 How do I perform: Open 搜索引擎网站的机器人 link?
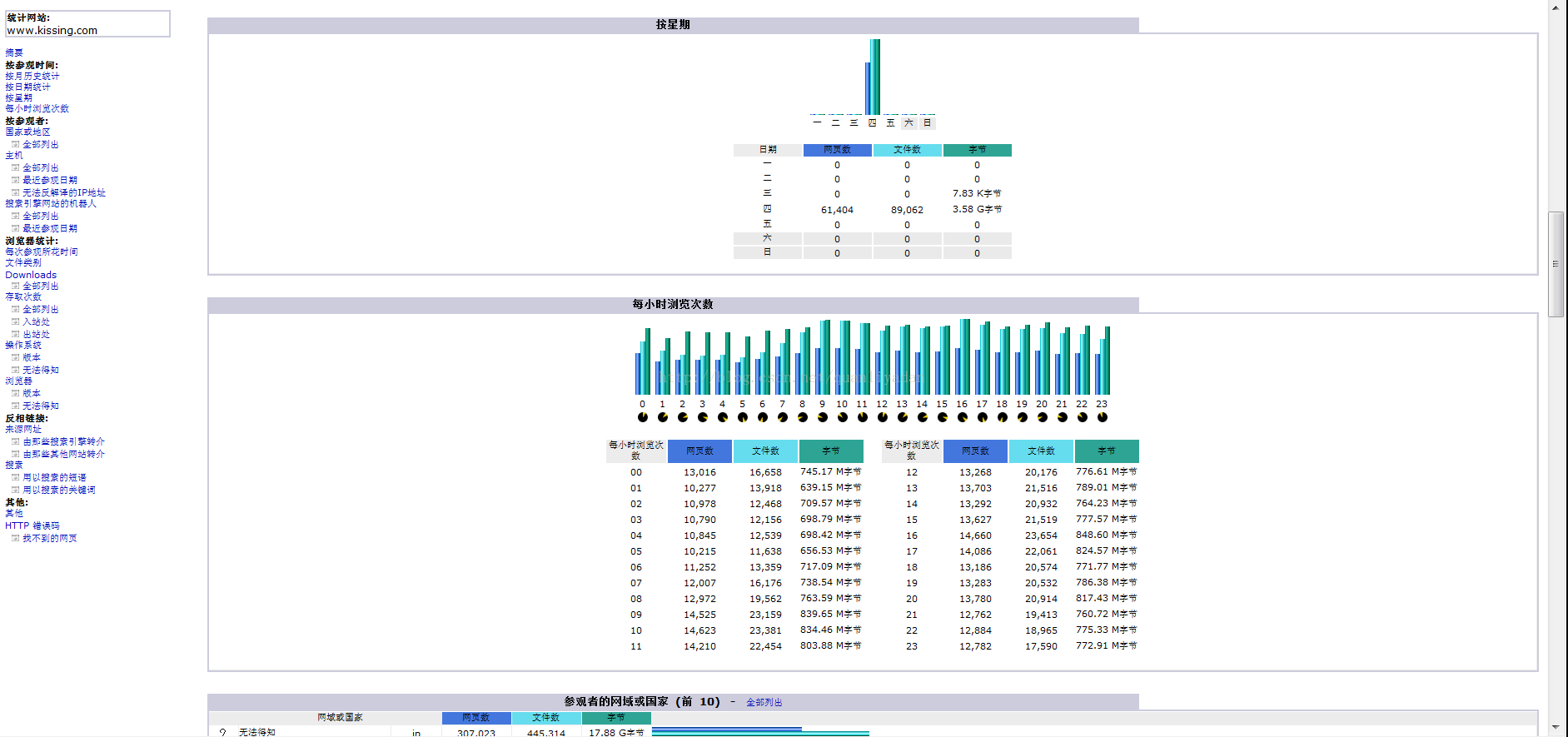pyautogui.click(x=51, y=203)
